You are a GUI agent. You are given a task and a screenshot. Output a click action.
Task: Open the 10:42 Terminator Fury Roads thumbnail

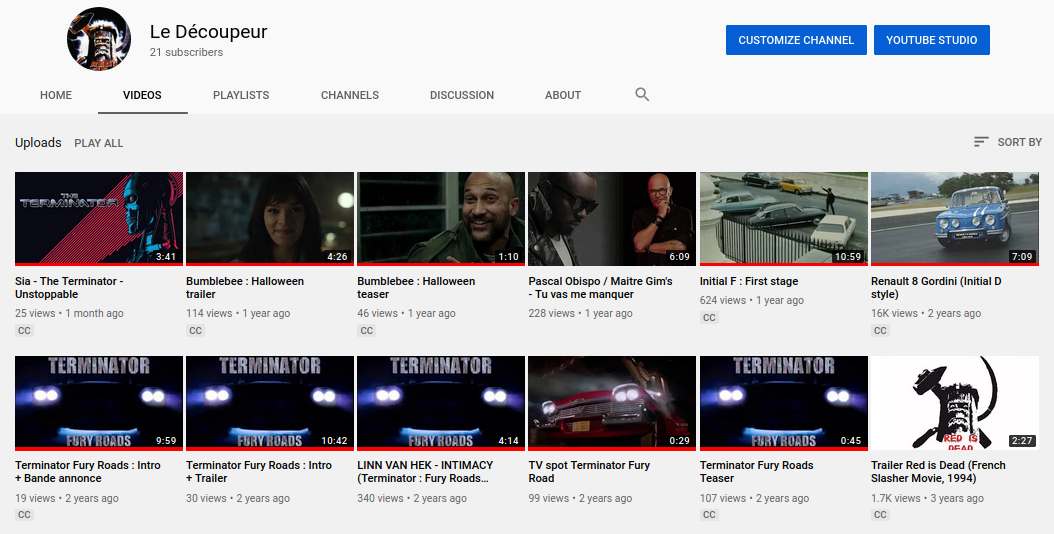pos(270,403)
